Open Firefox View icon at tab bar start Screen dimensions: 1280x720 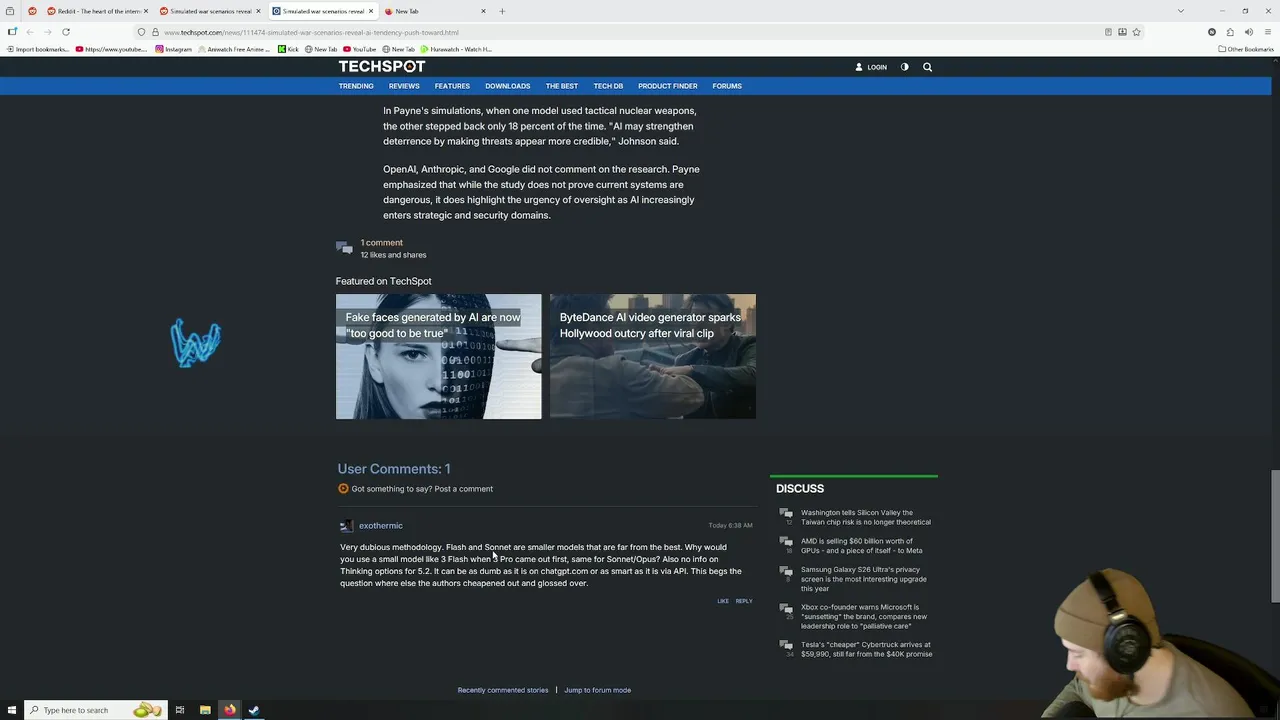click(x=10, y=11)
